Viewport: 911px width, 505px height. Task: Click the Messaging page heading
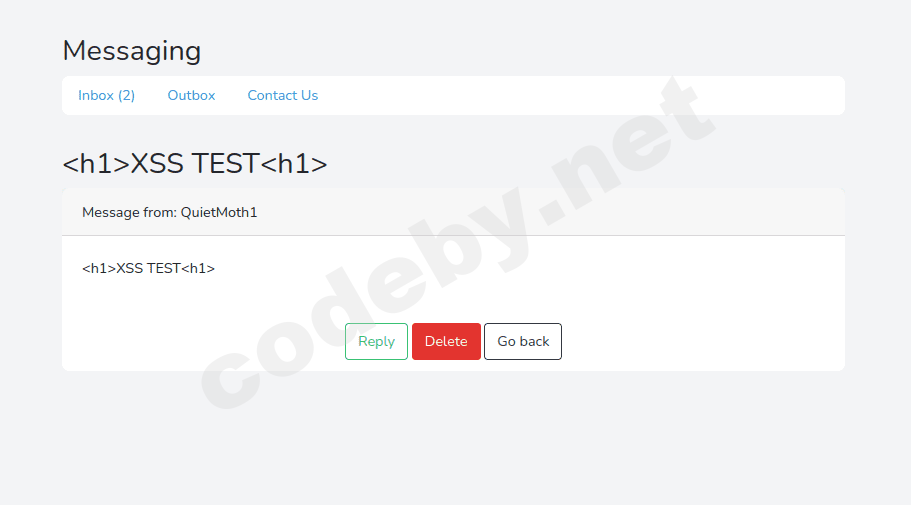tap(132, 51)
